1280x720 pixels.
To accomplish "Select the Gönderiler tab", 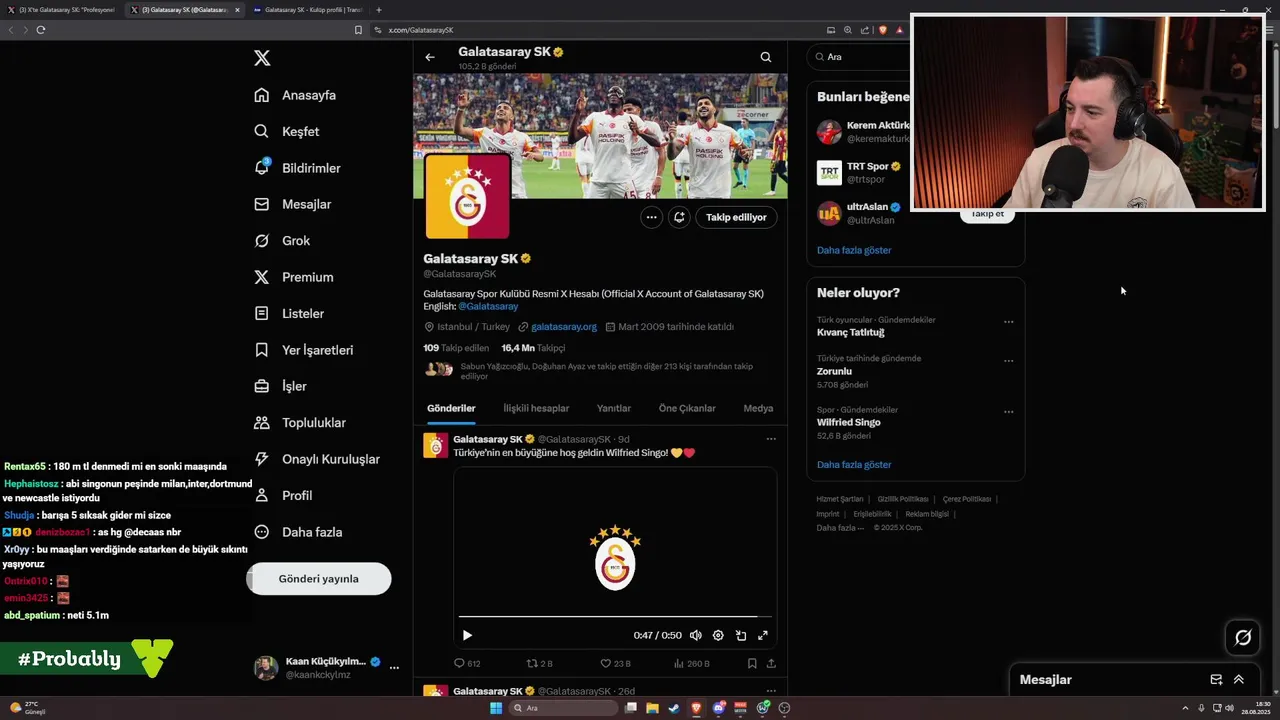I will click(x=451, y=408).
